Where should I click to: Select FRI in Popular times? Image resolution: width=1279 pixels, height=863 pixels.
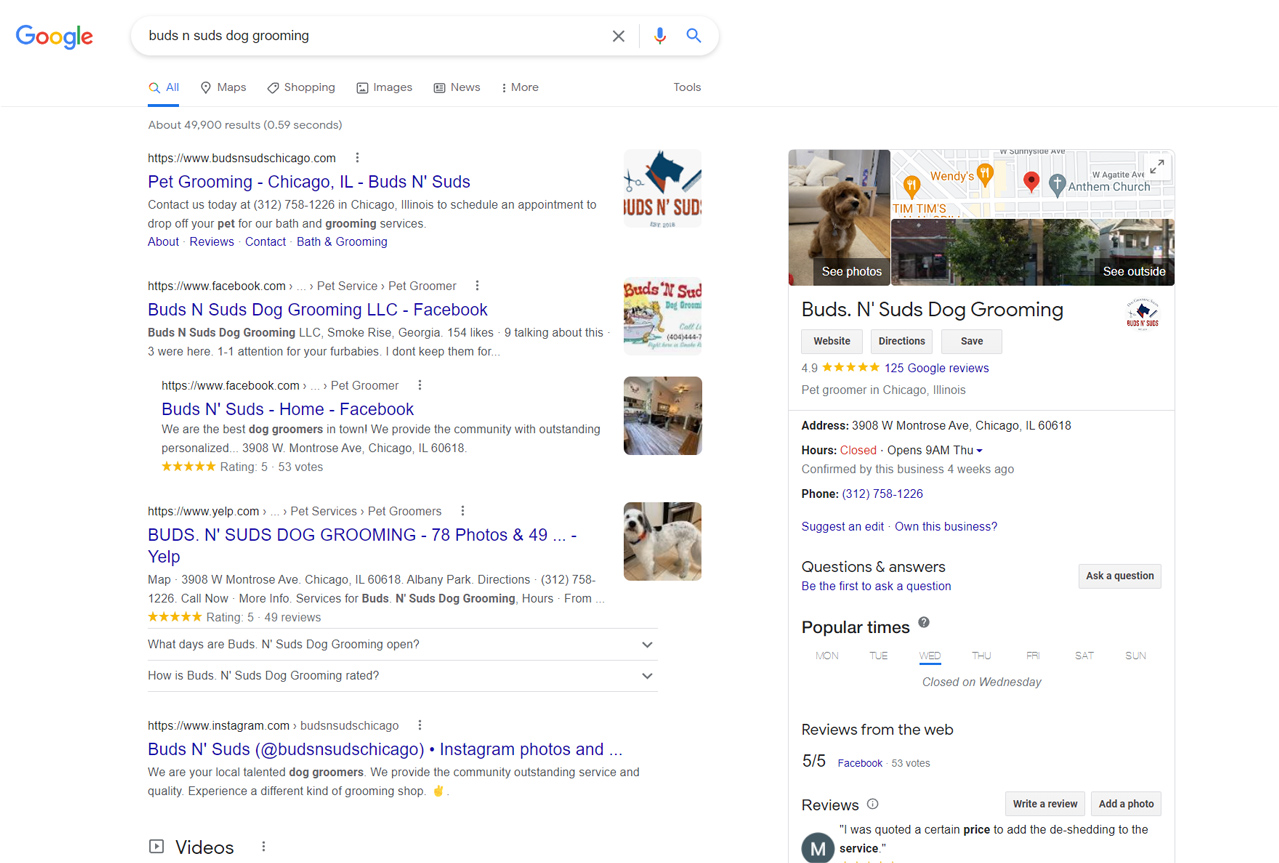[1033, 656]
